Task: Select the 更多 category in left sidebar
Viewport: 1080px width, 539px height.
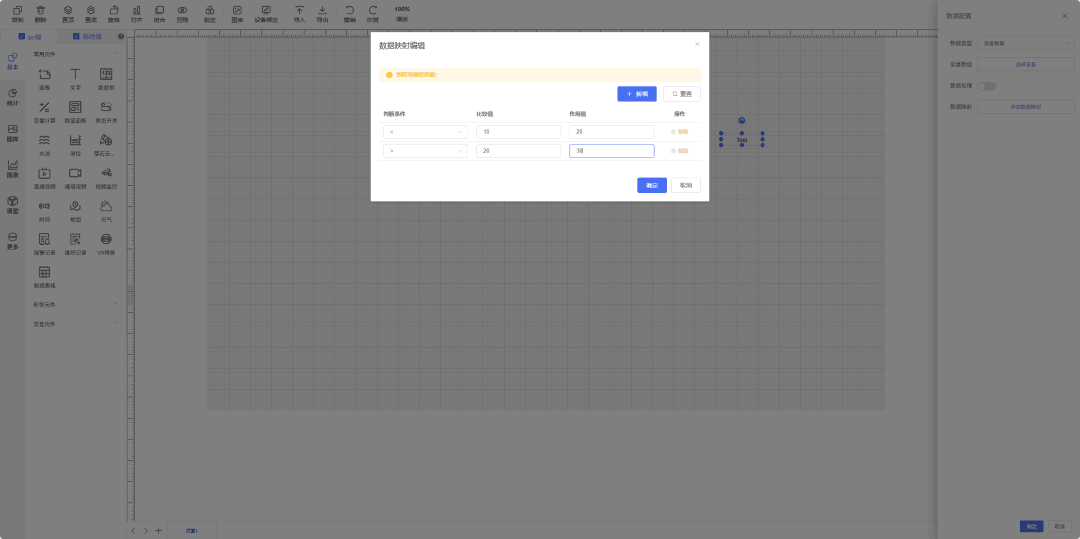Action: [x=12, y=240]
